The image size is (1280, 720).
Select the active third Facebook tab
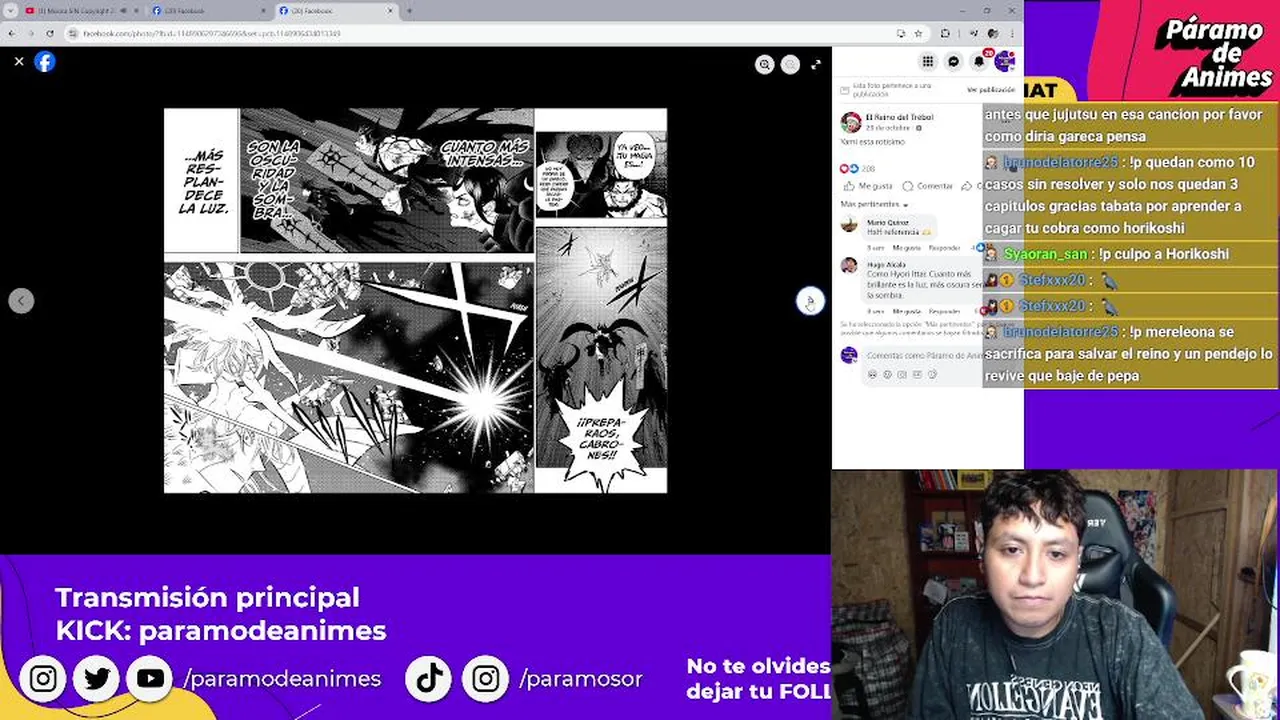(335, 11)
